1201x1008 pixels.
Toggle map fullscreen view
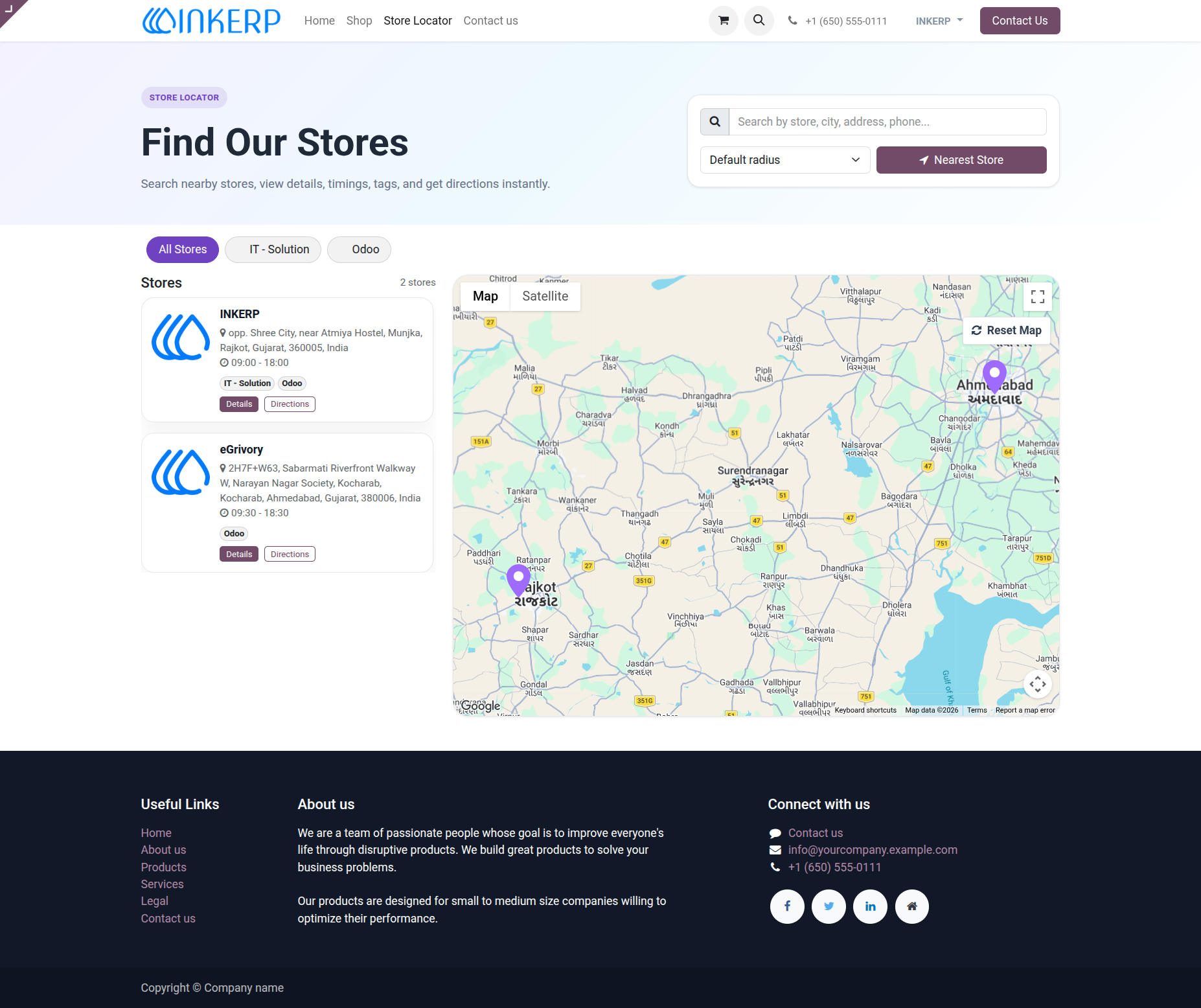click(1038, 297)
